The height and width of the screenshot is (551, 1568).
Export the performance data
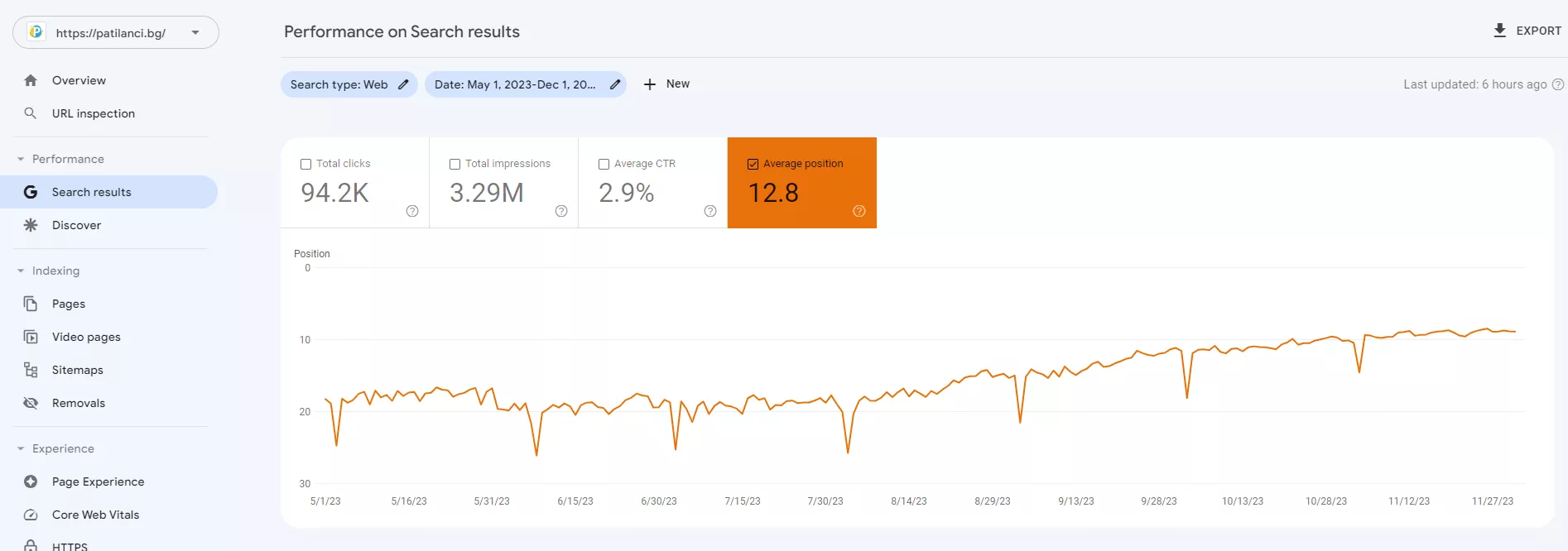tap(1527, 31)
